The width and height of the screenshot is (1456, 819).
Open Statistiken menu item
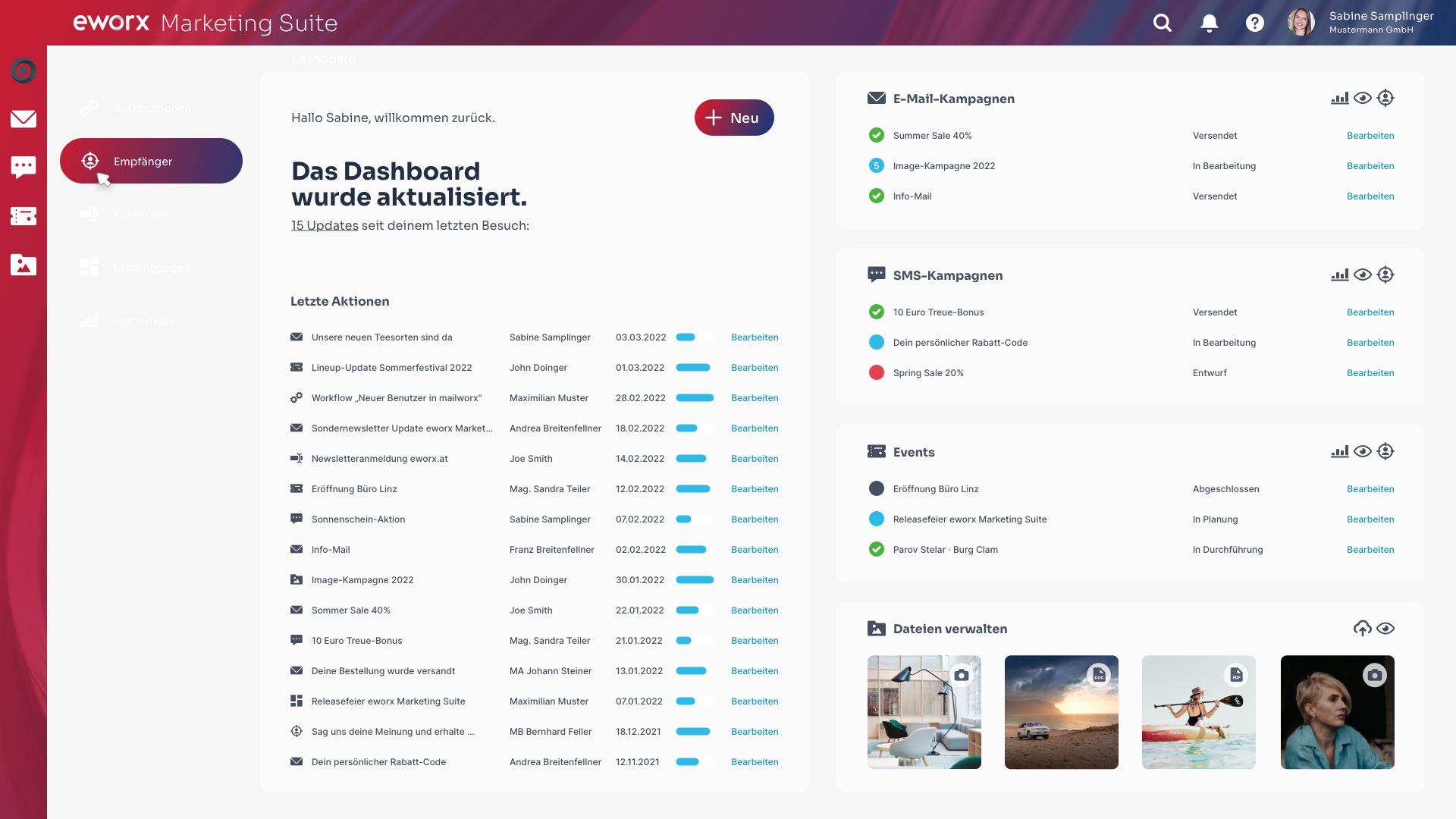142,321
